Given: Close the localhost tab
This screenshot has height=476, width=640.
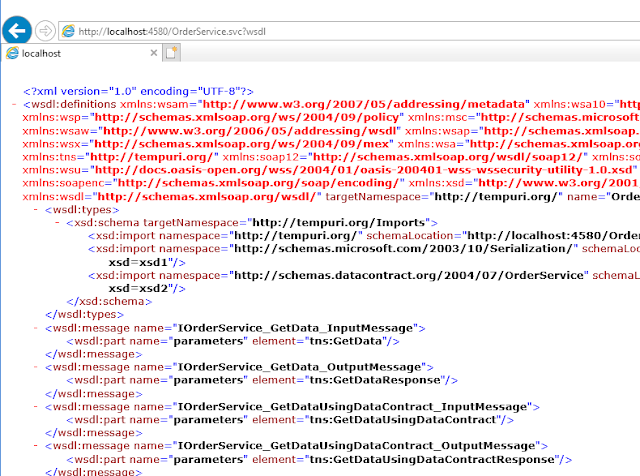Looking at the screenshot, I should [154, 53].
